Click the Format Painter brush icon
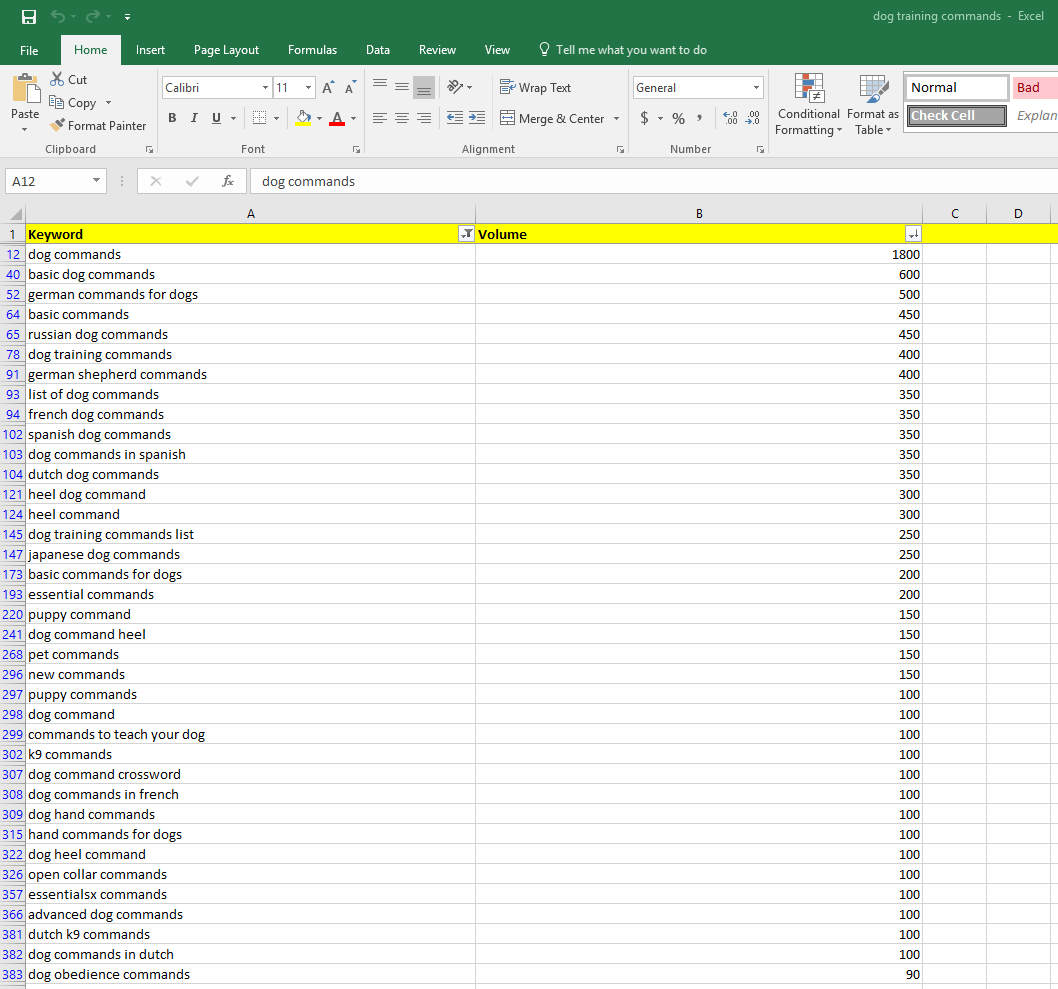Viewport: 1058px width, 989px height. pyautogui.click(x=57, y=126)
